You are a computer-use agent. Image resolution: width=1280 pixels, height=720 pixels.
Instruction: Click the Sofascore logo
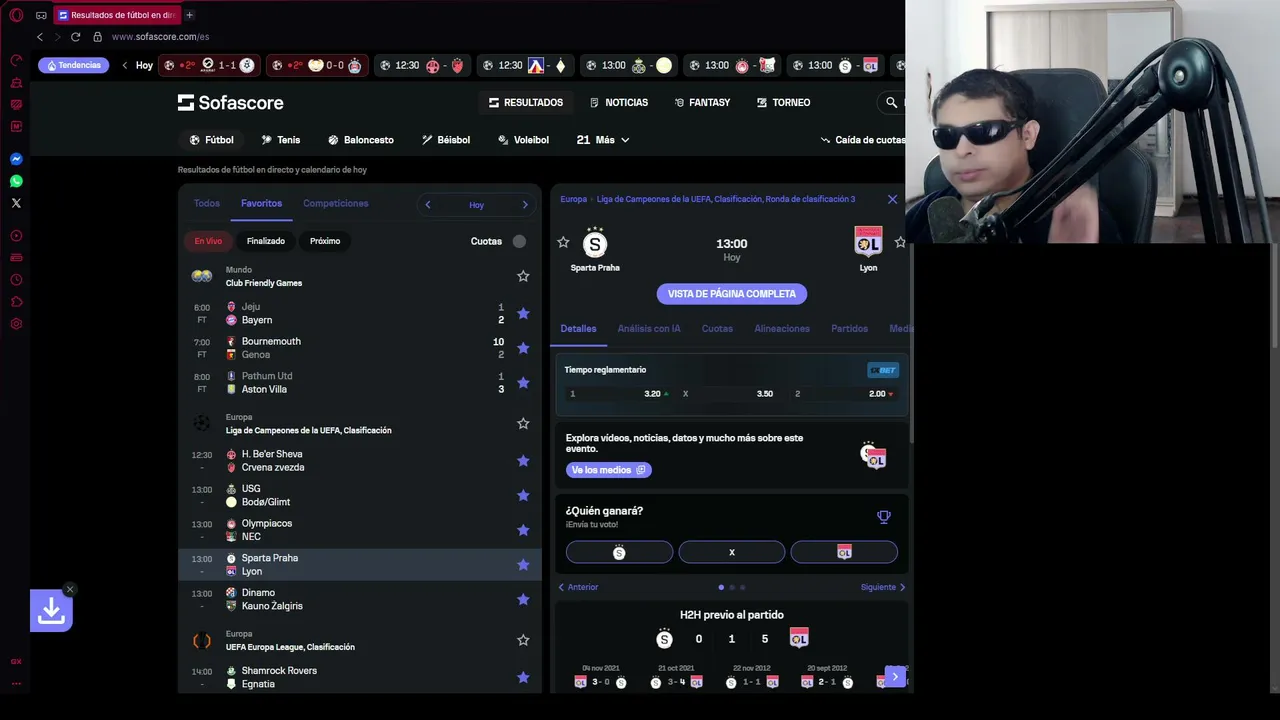[231, 102]
